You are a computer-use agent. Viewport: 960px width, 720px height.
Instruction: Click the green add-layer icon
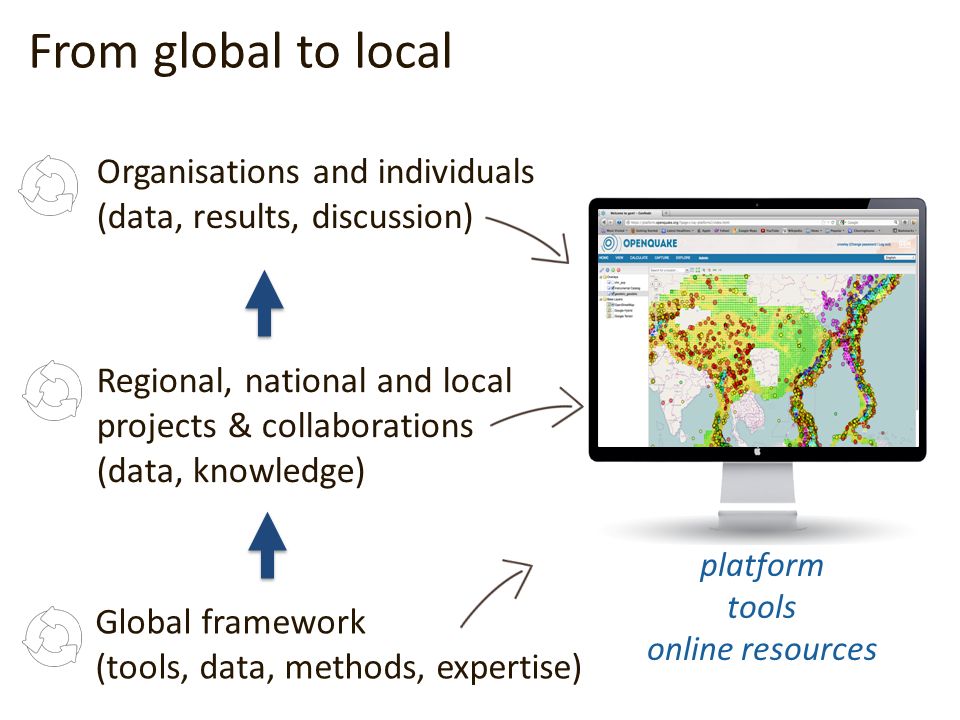[613, 270]
